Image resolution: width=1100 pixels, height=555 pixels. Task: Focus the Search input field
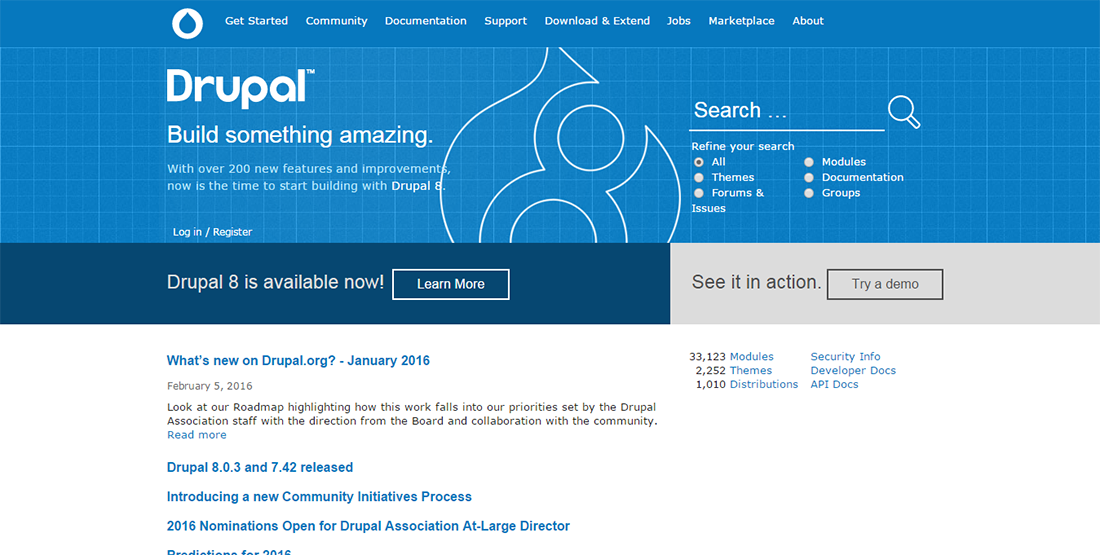click(786, 111)
